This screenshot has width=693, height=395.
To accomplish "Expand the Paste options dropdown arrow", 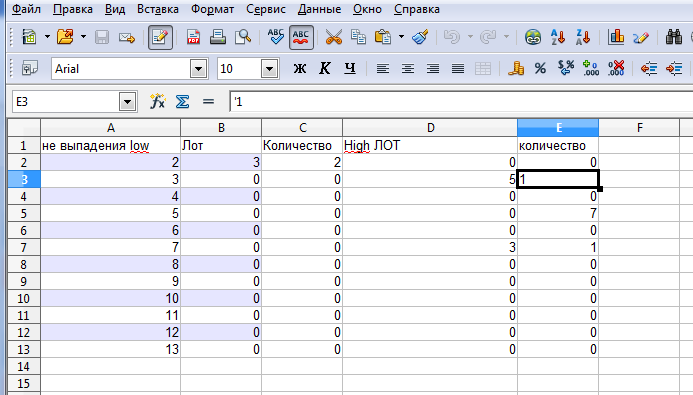I will pos(401,37).
